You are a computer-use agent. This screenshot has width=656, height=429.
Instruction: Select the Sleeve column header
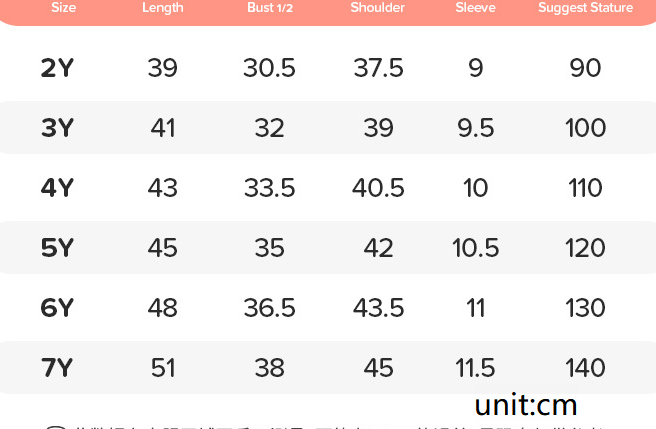(x=475, y=8)
